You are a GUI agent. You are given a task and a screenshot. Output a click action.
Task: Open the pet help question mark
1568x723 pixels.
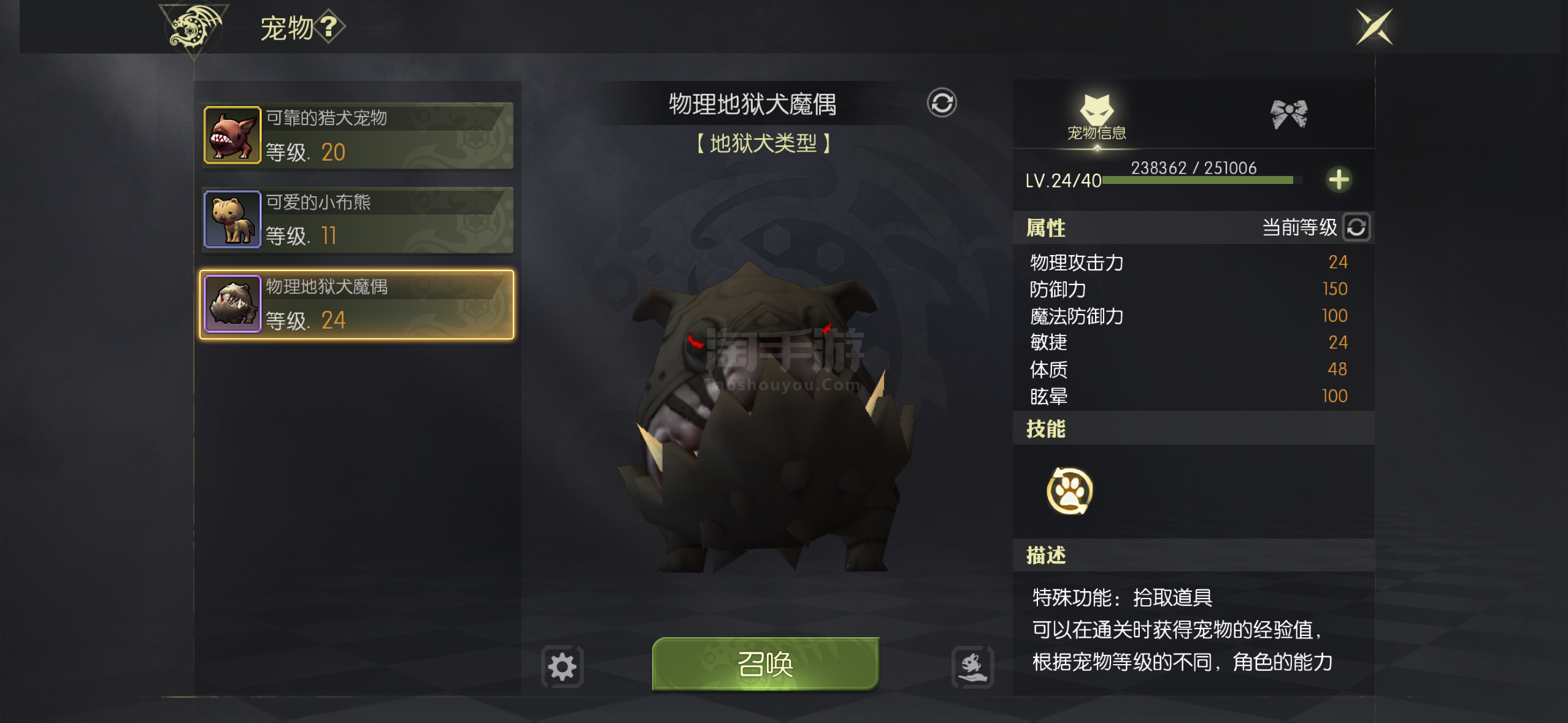pyautogui.click(x=329, y=27)
